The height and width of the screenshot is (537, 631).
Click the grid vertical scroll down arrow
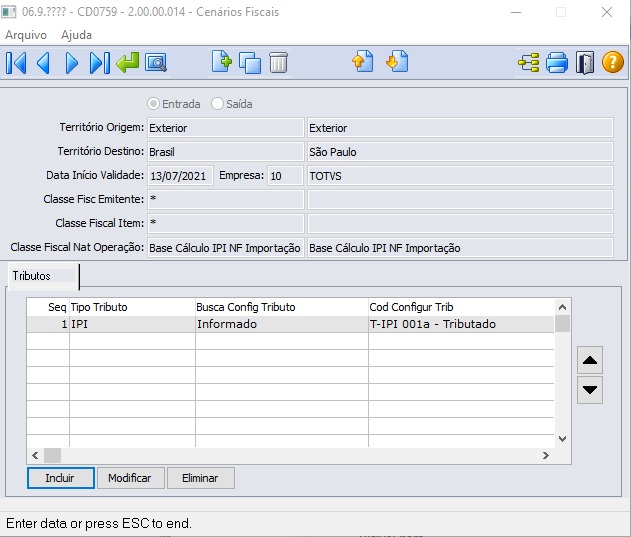point(563,439)
